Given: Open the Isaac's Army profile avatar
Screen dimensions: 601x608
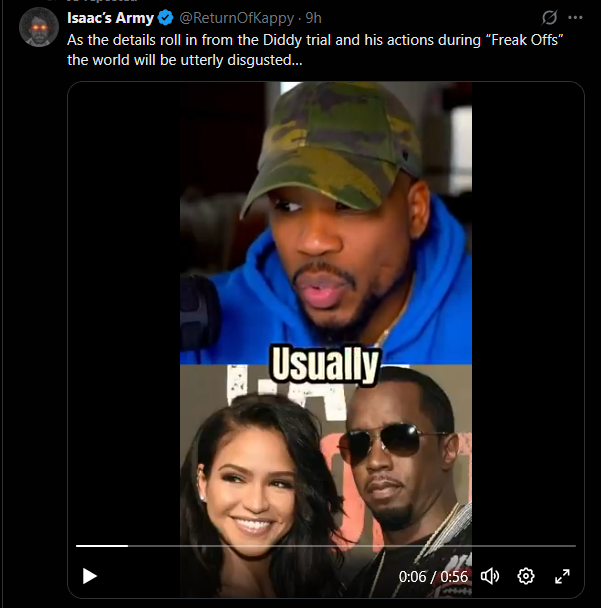Looking at the screenshot, I should [39, 27].
